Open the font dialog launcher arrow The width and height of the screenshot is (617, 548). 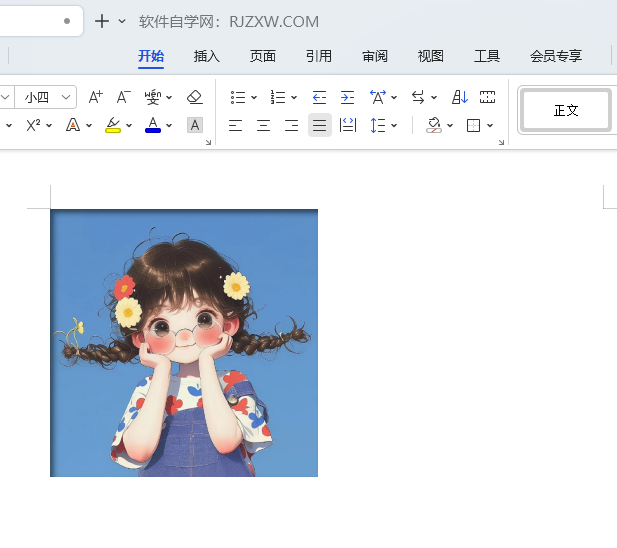[208, 142]
